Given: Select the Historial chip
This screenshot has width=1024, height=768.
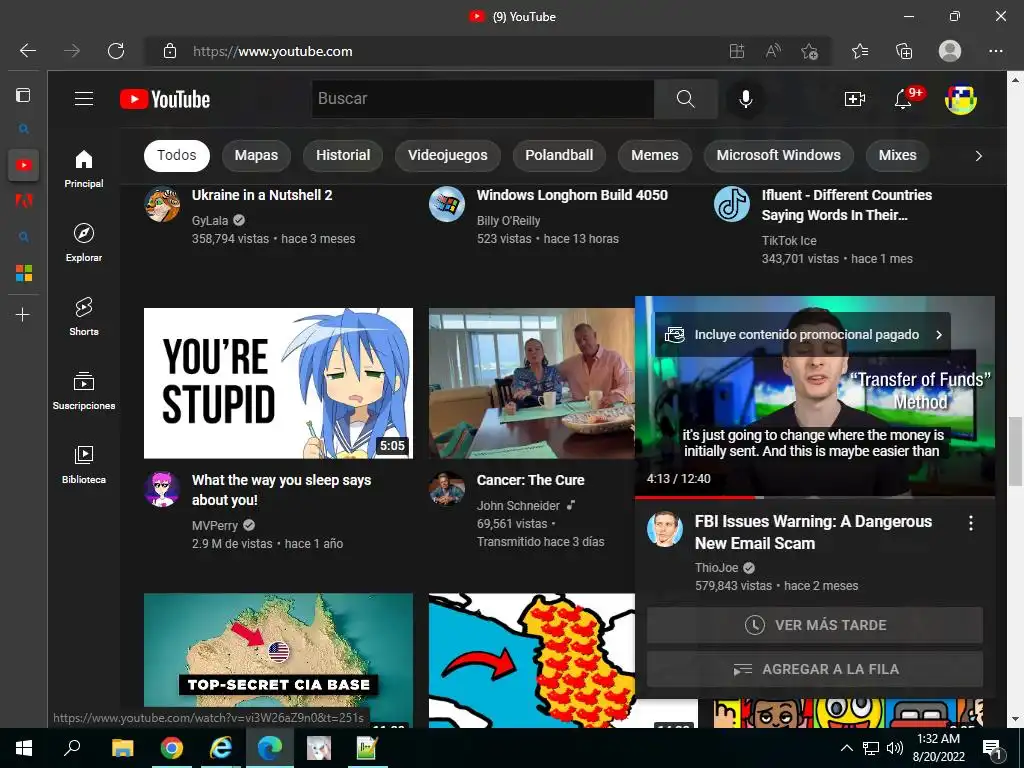Looking at the screenshot, I should pos(343,155).
